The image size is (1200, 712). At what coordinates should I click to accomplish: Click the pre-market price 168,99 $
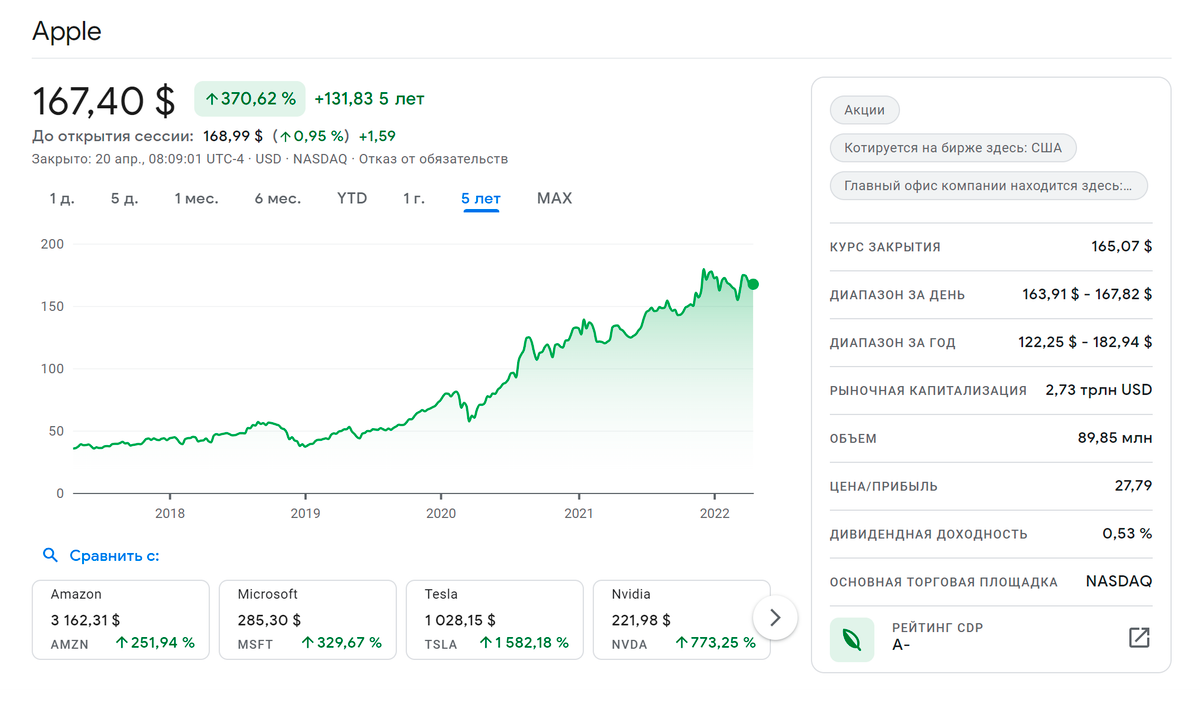[233, 136]
